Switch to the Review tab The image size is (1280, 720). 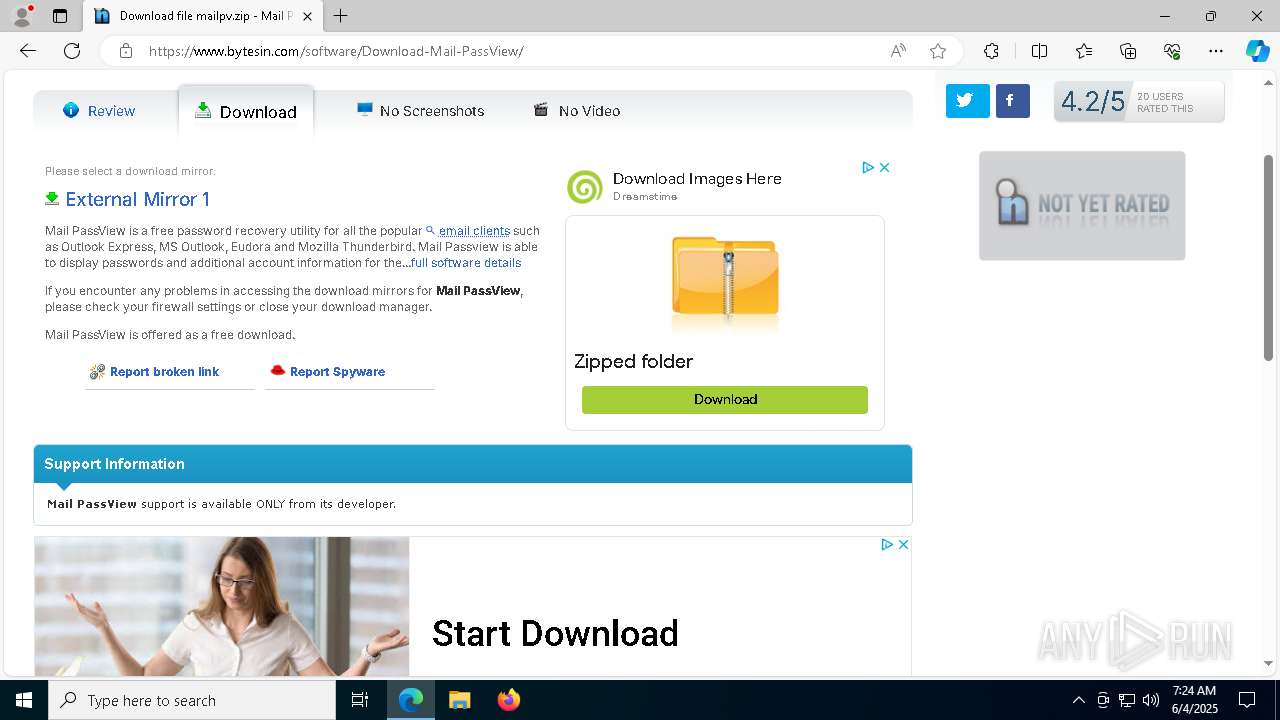pyautogui.click(x=99, y=111)
